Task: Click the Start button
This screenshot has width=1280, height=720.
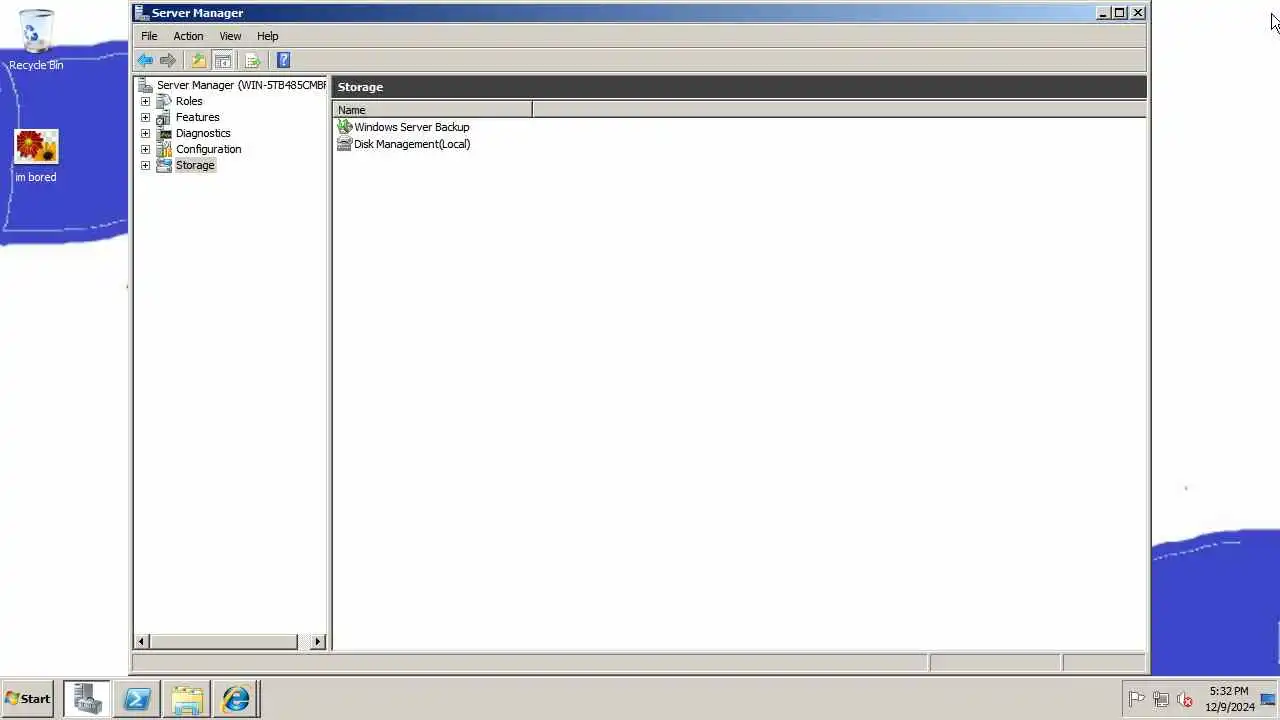Action: coord(28,699)
